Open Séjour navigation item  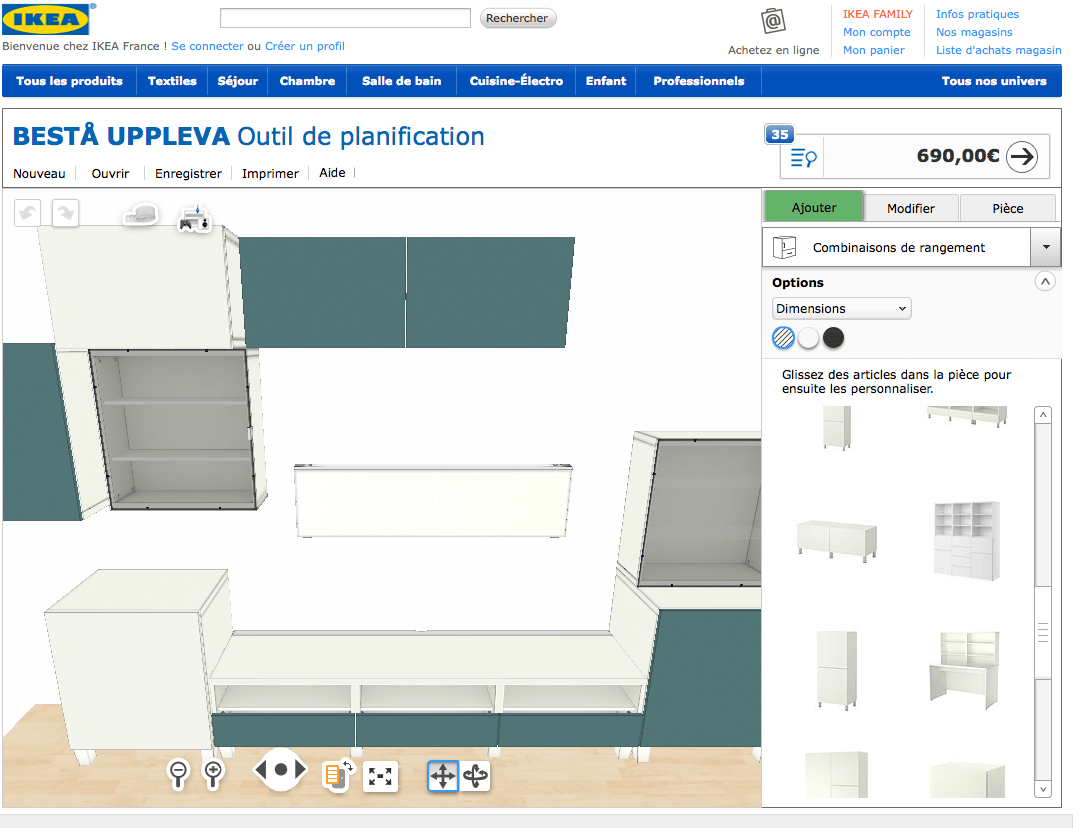point(238,81)
